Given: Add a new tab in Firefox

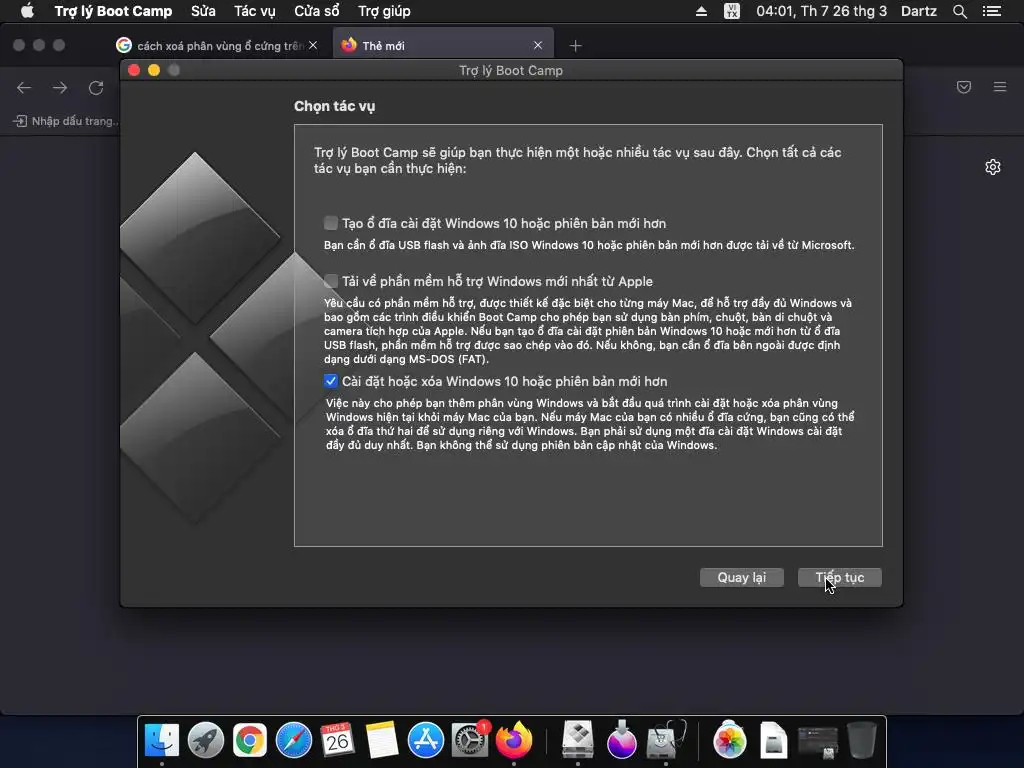Looking at the screenshot, I should point(575,46).
